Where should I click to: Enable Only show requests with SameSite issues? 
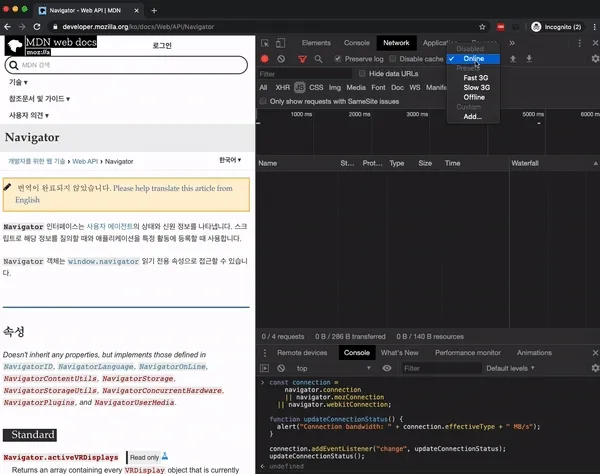point(263,101)
